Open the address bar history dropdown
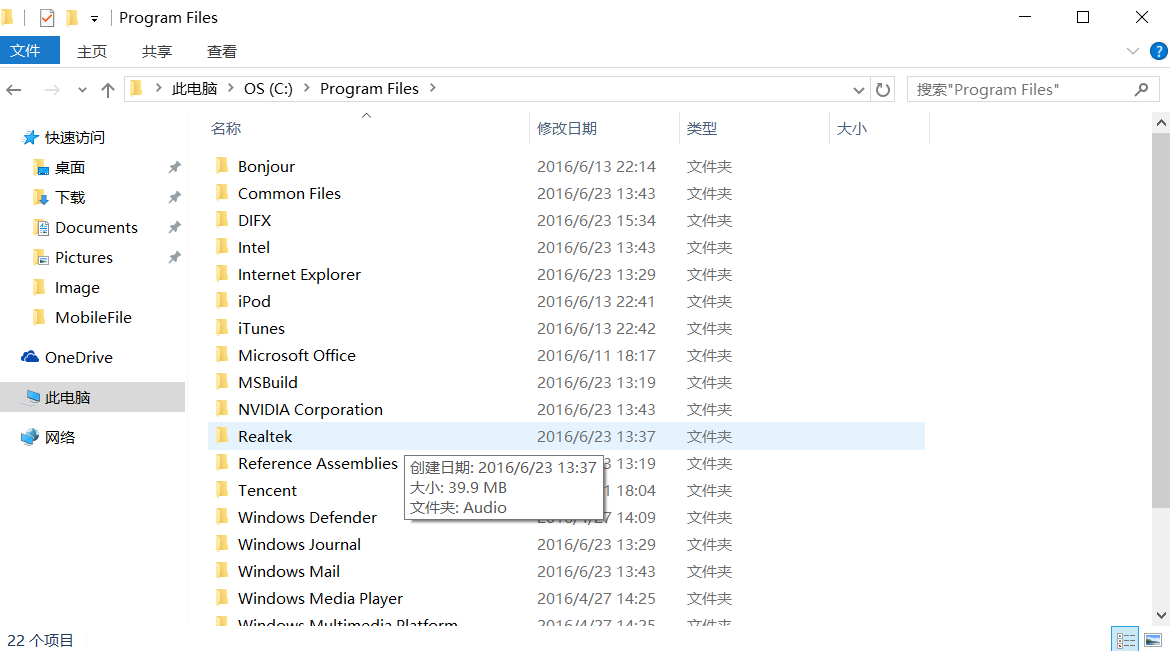The height and width of the screenshot is (651, 1170). point(858,90)
